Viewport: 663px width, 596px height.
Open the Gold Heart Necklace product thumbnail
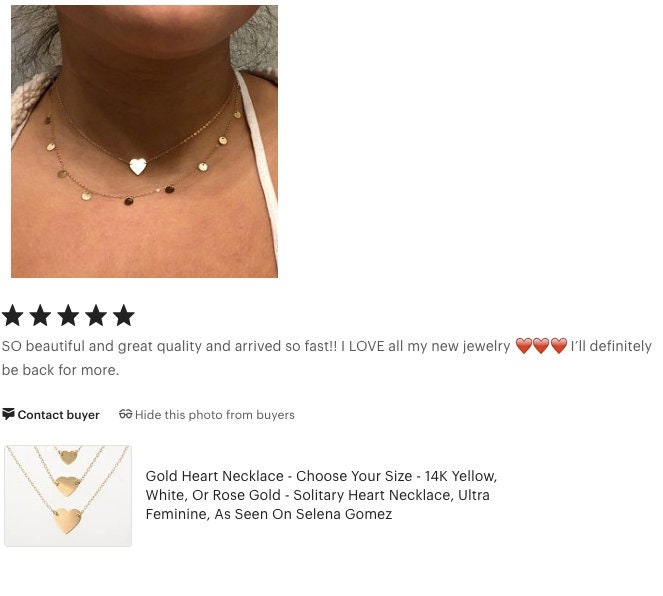pyautogui.click(x=68, y=495)
